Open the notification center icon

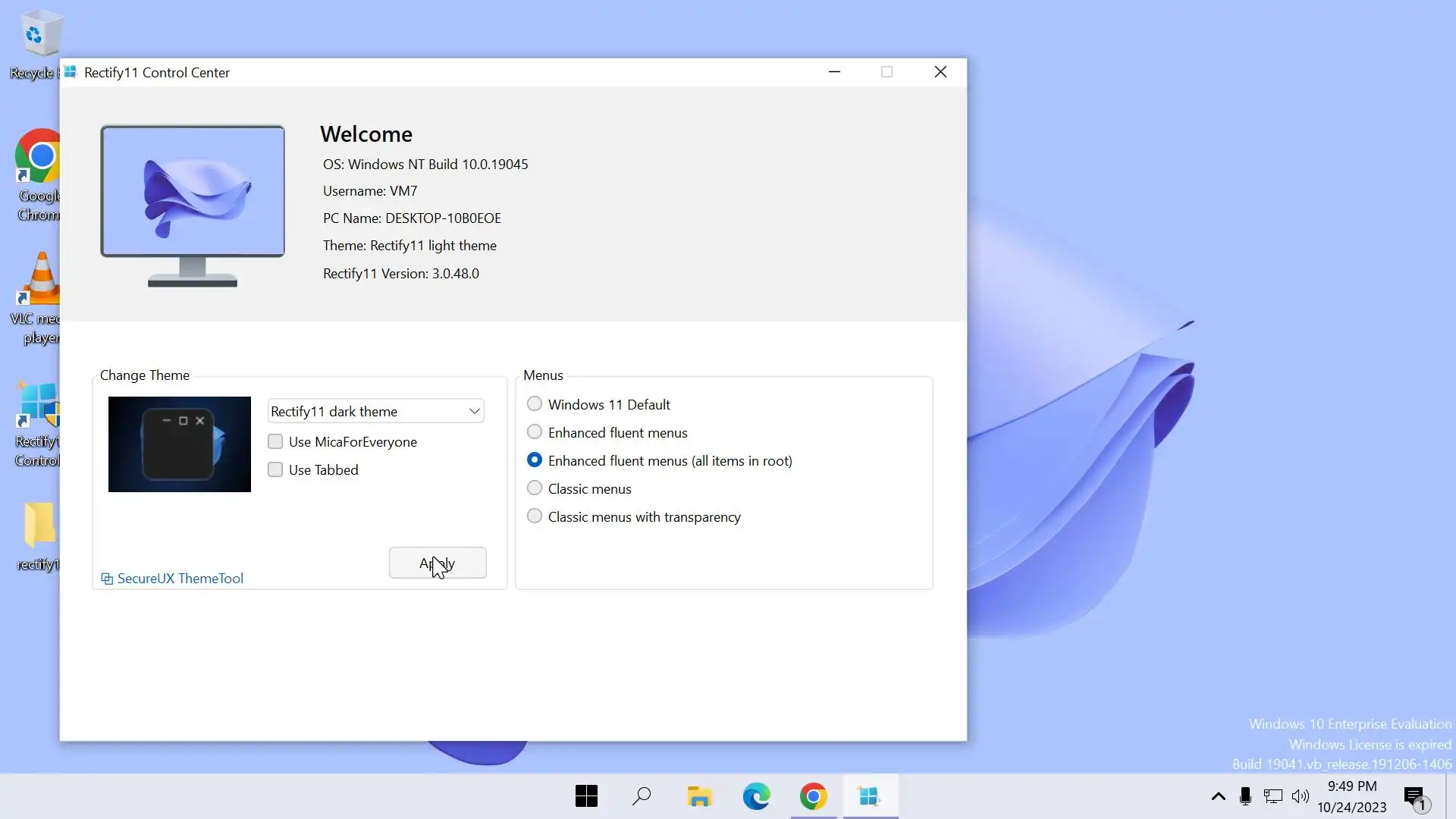1414,796
